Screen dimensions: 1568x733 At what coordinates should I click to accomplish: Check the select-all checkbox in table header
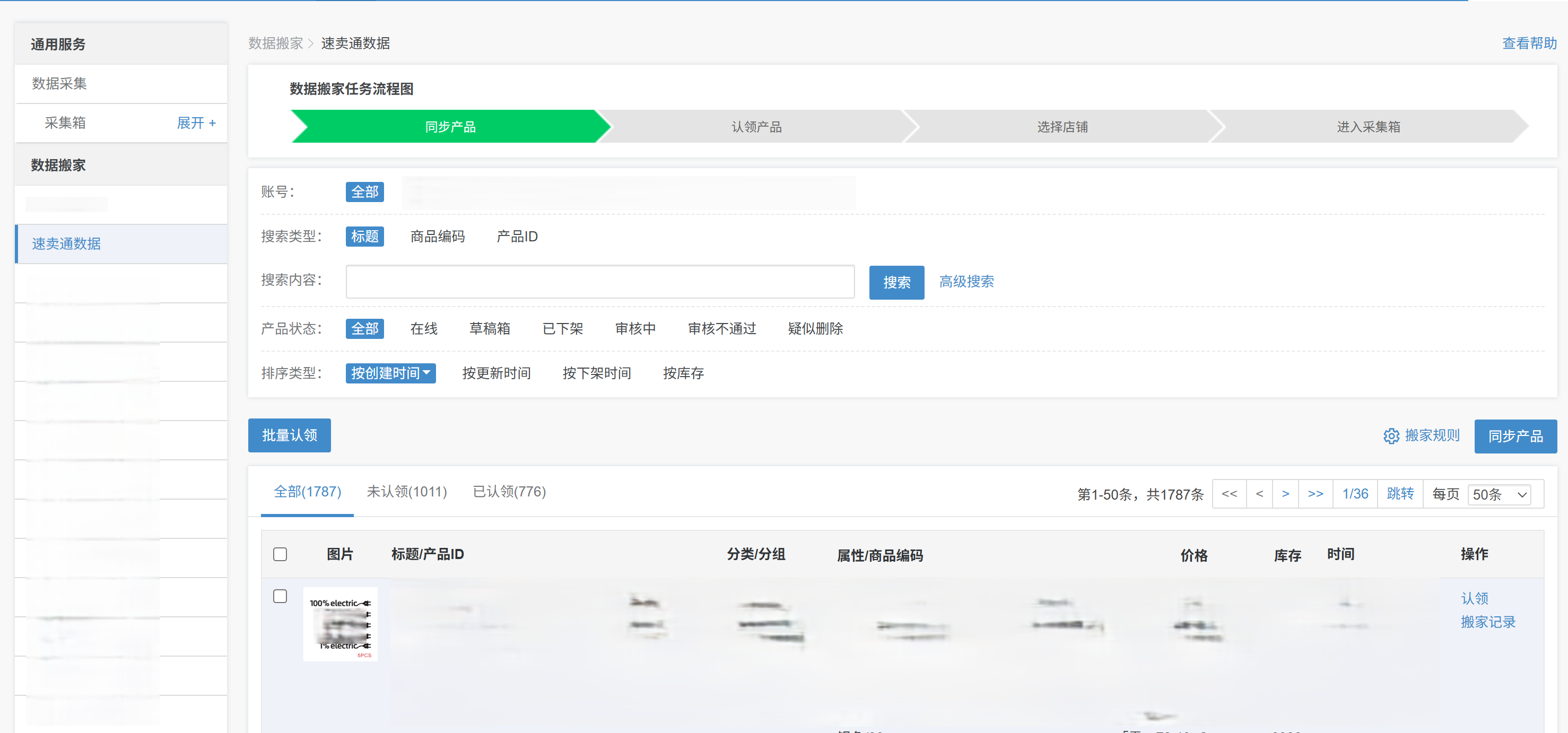tap(280, 554)
